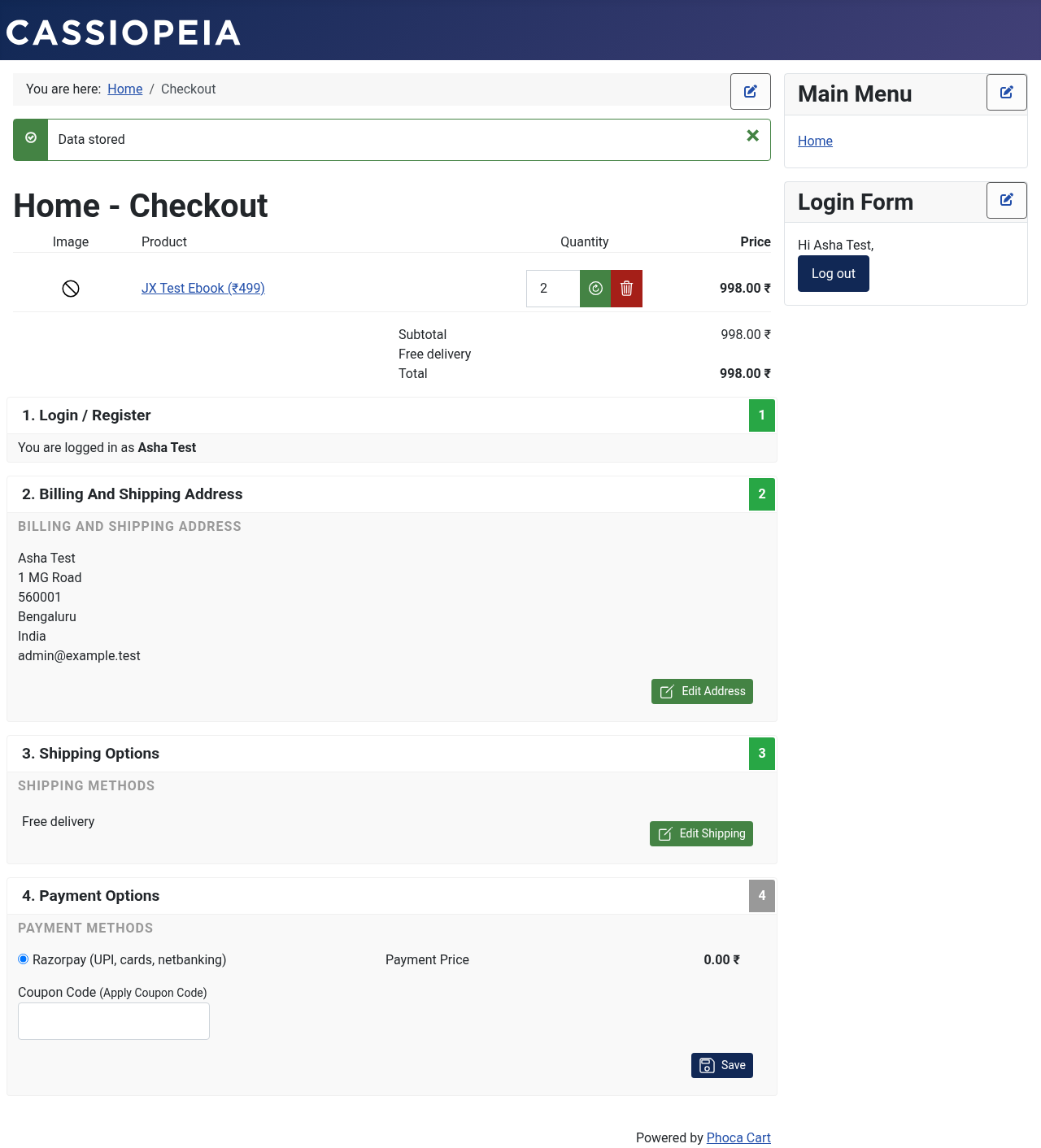Click the 'Price' column header
1041x1148 pixels.
coord(756,241)
